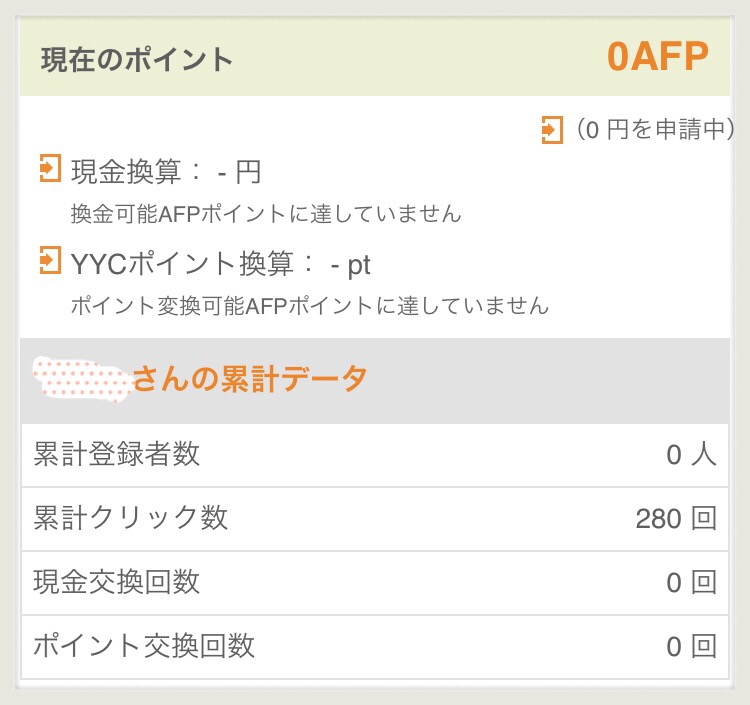Select the 累計クリック数 row label

(x=131, y=518)
